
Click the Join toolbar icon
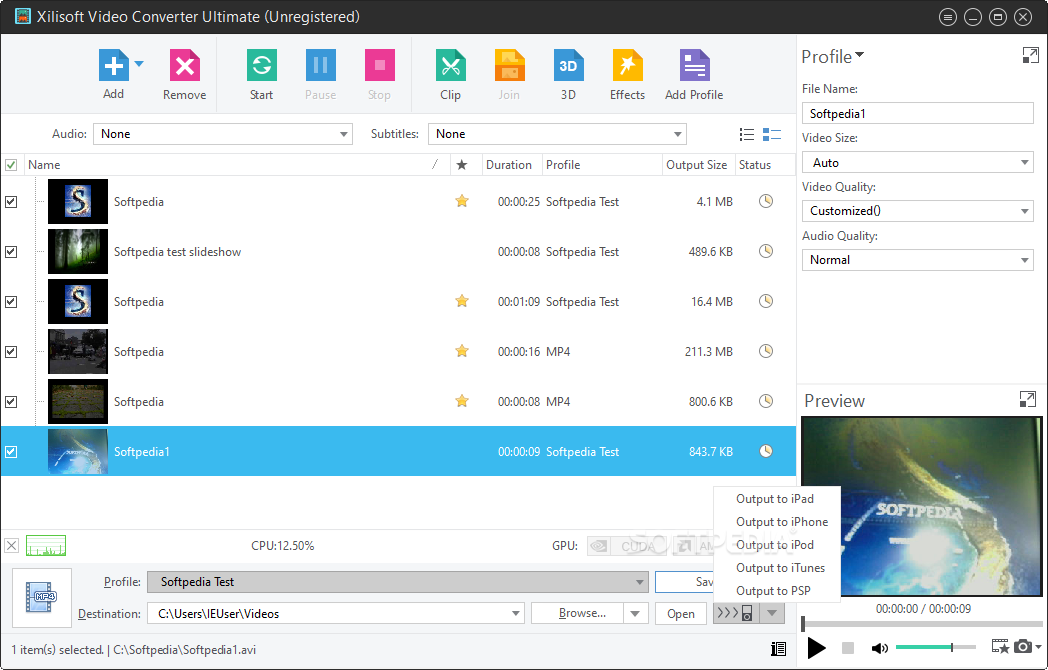[x=509, y=66]
